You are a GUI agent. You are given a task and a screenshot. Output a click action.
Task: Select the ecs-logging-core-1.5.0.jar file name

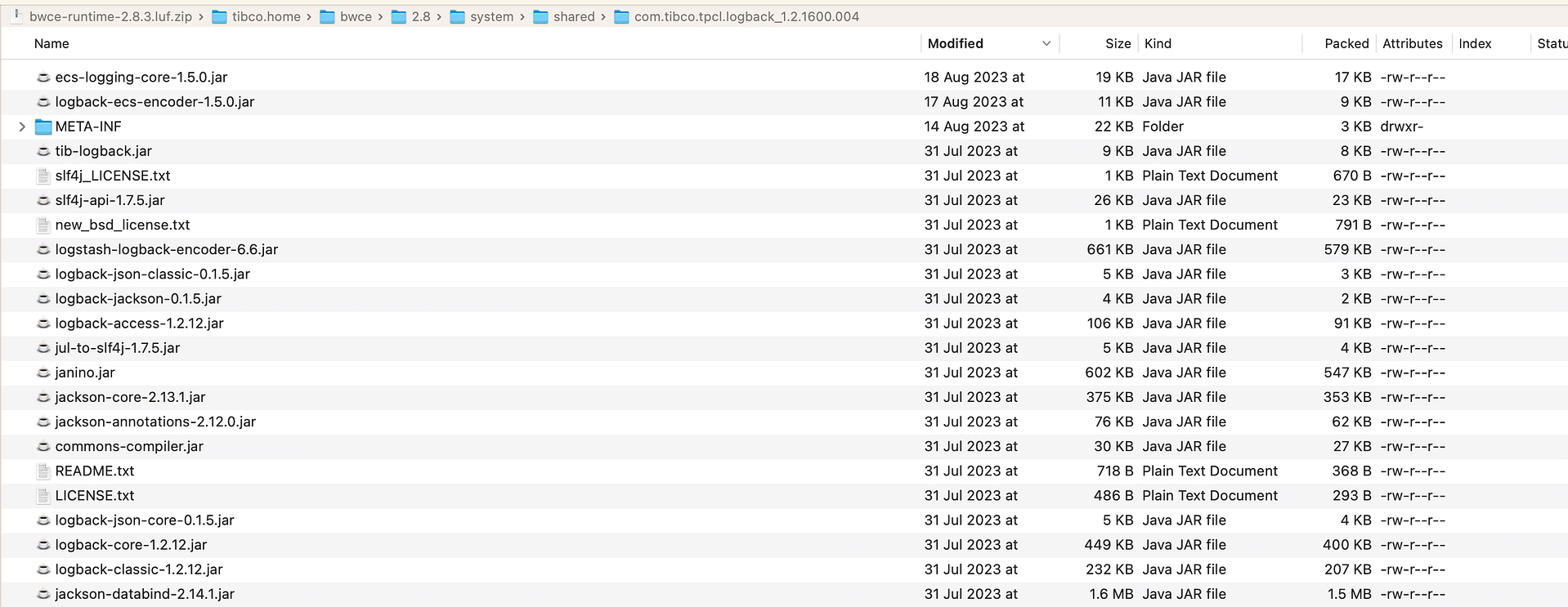141,78
